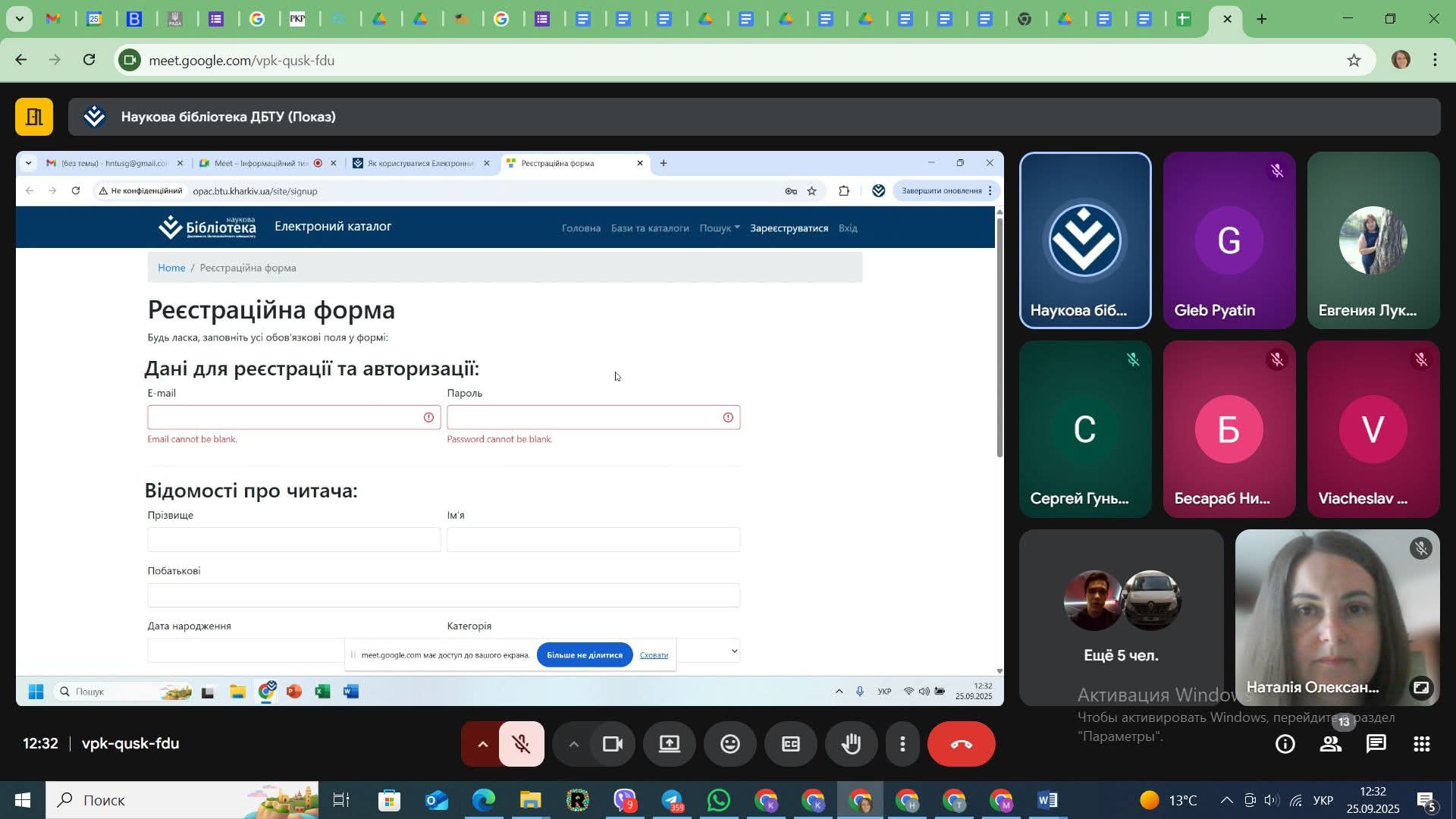Open the emoji reactions button

(730, 744)
